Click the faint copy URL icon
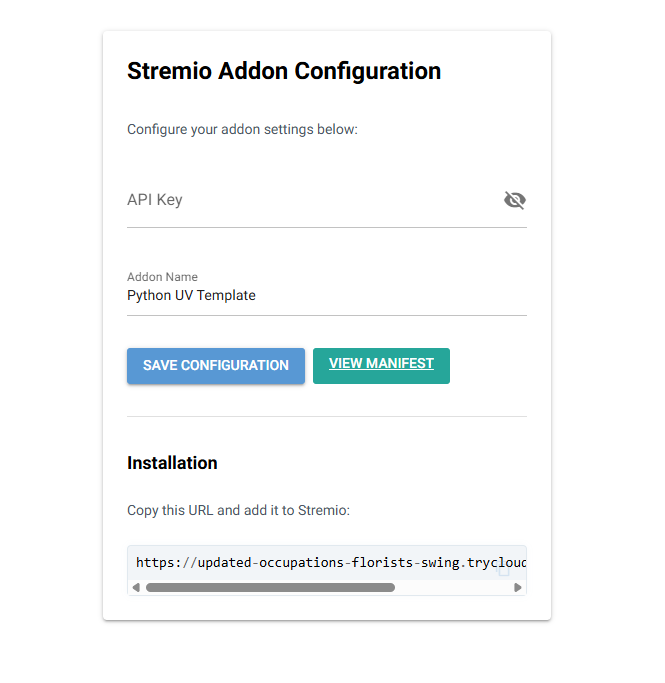 click(x=503, y=570)
